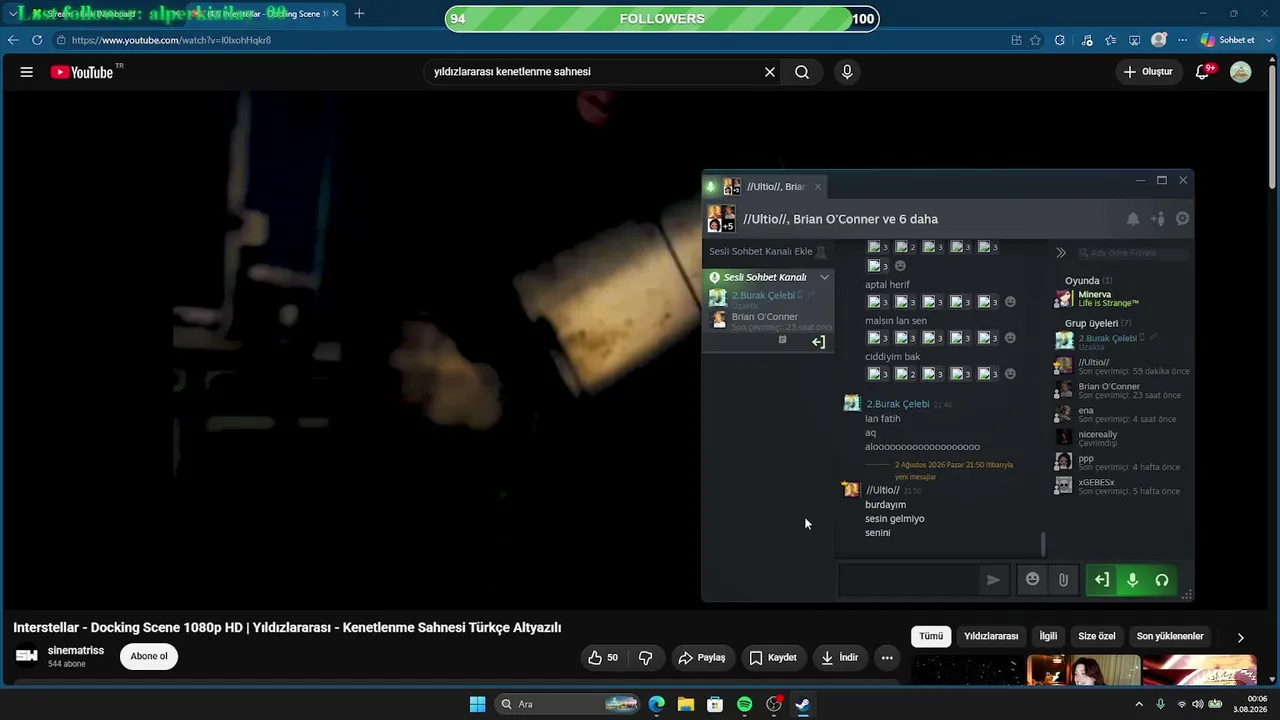
Task: Open the Steam chat emoticon picker
Action: click(1033, 580)
